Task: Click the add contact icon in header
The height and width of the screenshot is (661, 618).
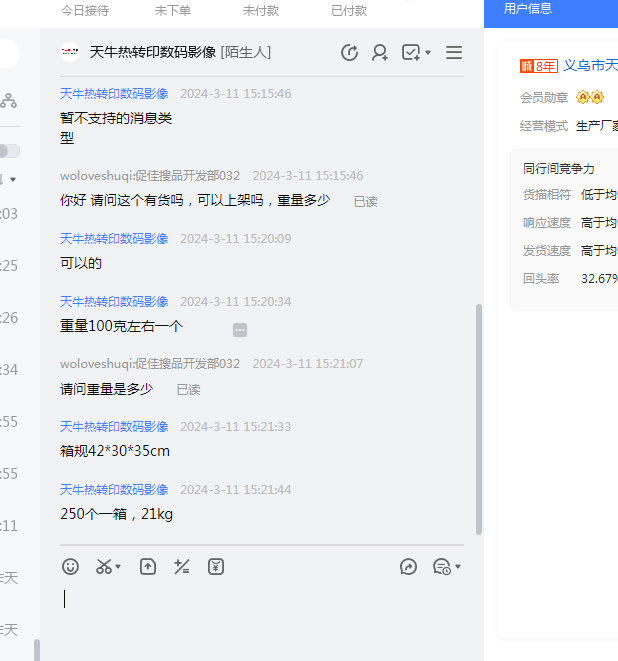Action: click(380, 53)
